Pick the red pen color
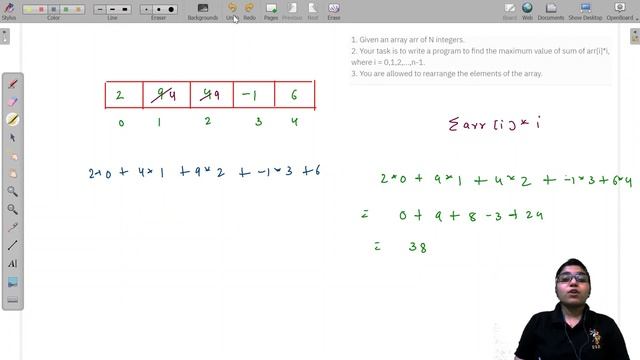 pyautogui.click(x=41, y=9)
